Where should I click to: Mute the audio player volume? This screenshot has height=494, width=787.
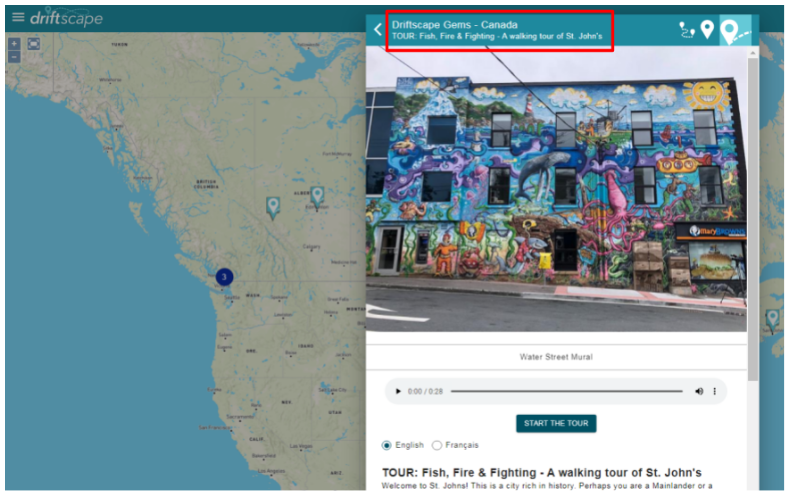coord(699,391)
